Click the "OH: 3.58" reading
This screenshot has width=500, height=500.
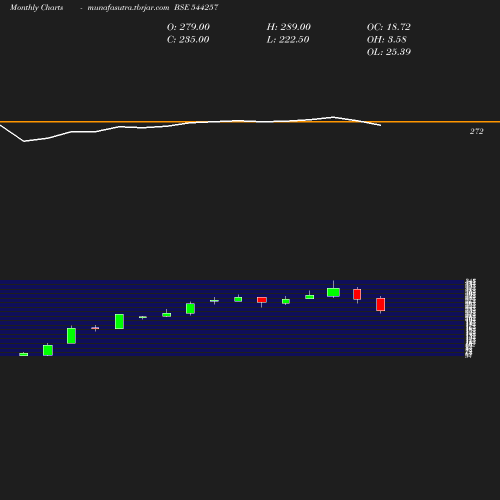pyautogui.click(x=387, y=39)
